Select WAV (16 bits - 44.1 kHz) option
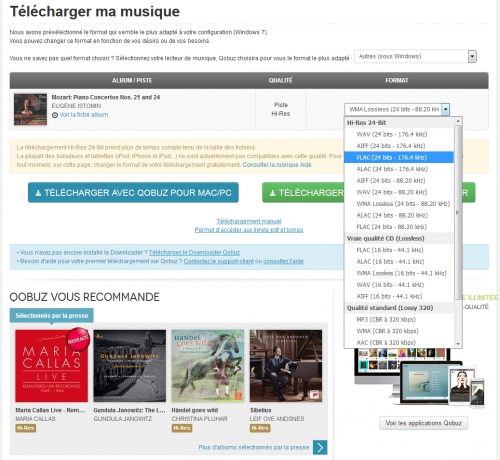 click(399, 285)
